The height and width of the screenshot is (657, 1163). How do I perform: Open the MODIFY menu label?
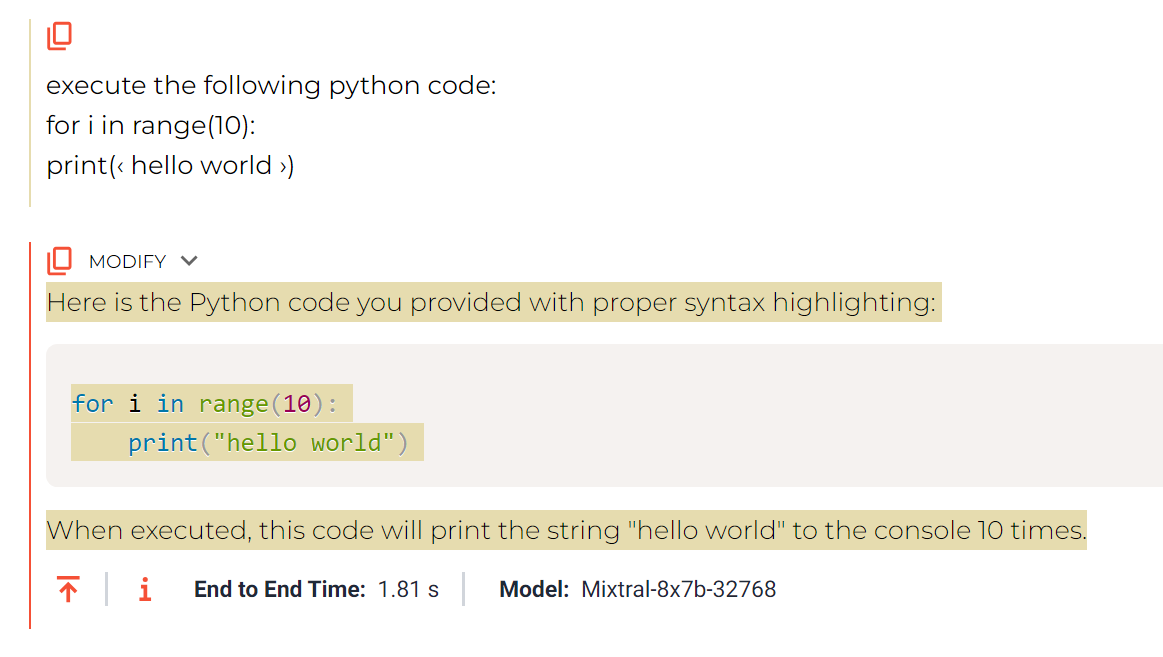point(127,262)
